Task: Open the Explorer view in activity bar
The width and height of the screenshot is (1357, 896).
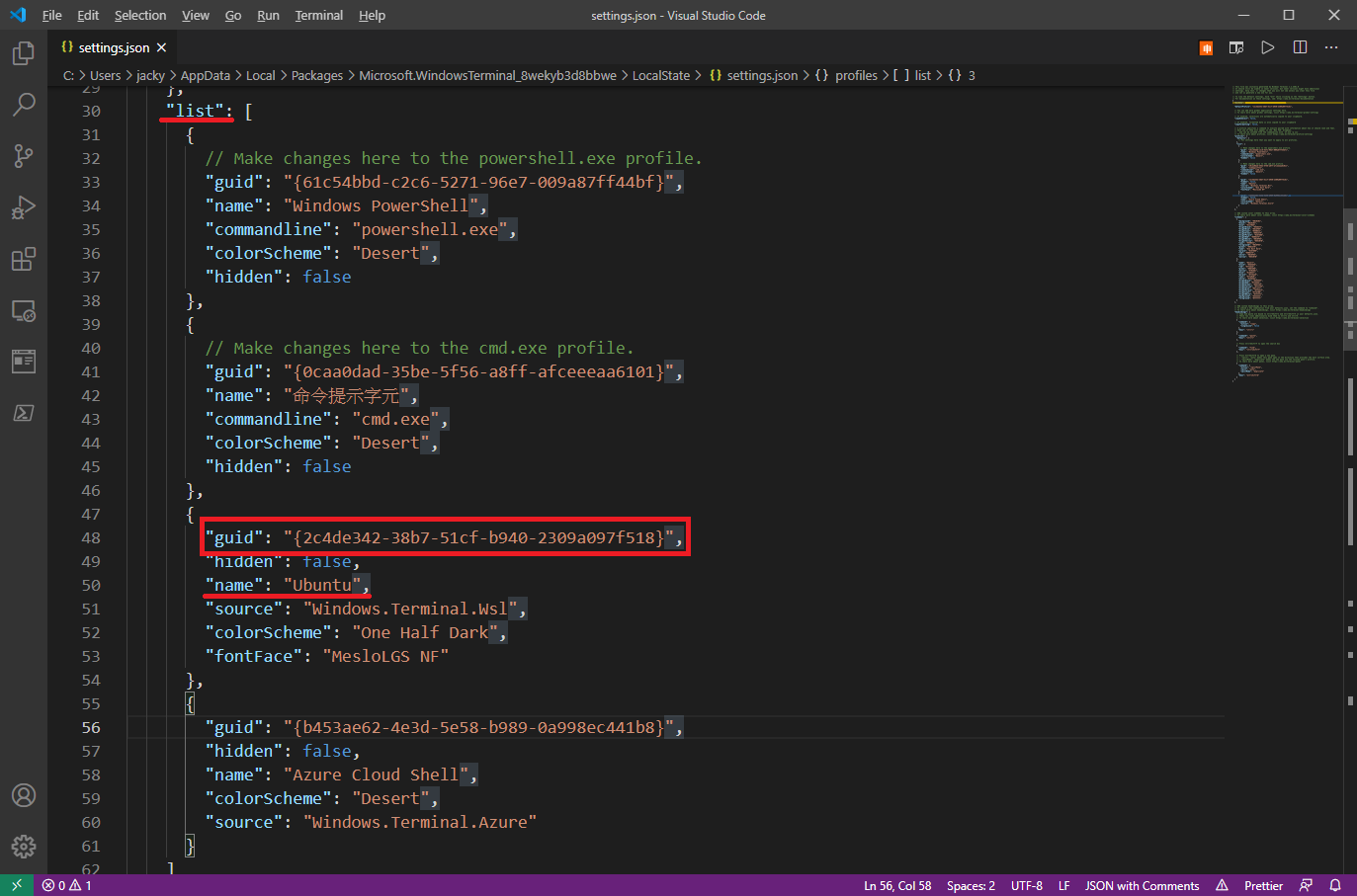Action: [24, 52]
